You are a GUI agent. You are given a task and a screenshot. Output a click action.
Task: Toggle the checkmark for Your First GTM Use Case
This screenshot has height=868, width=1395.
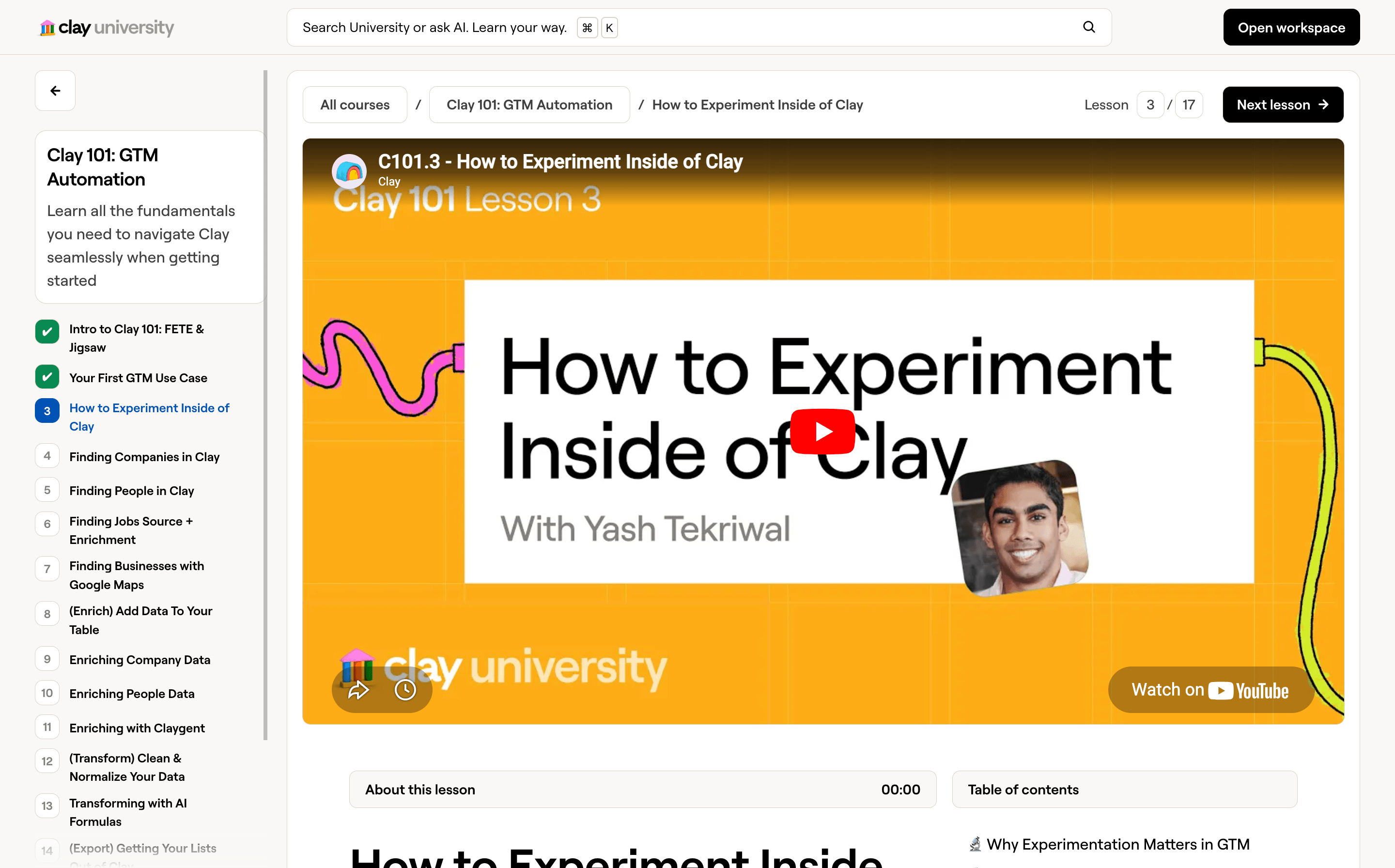point(47,377)
